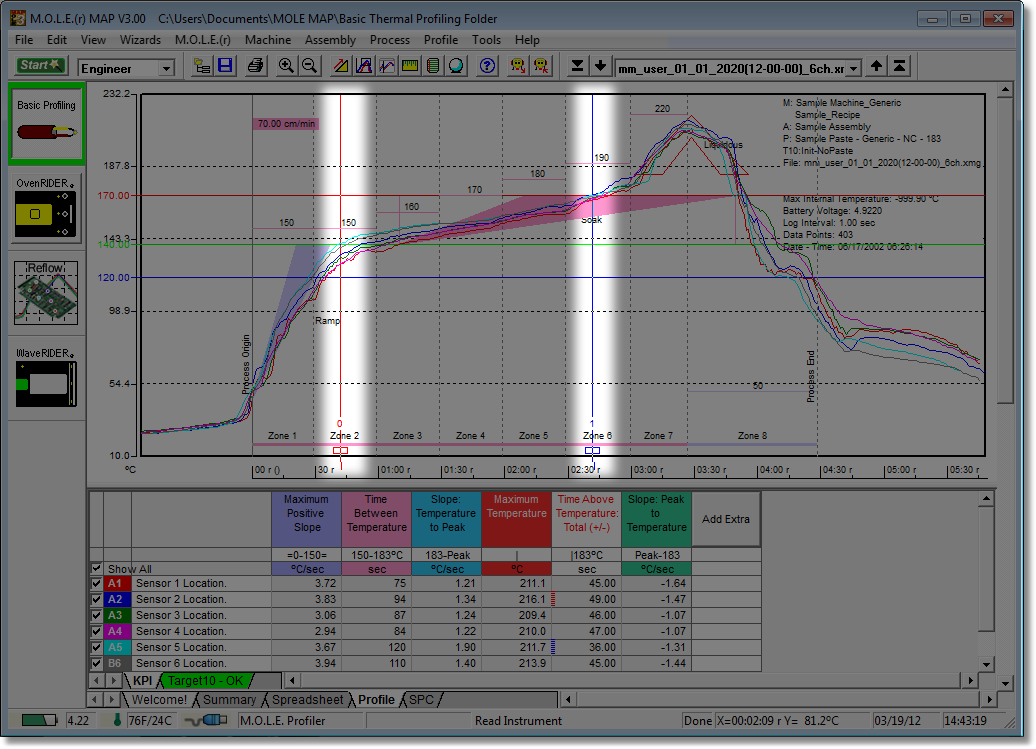Select the yellow ruler measure tool

point(410,66)
